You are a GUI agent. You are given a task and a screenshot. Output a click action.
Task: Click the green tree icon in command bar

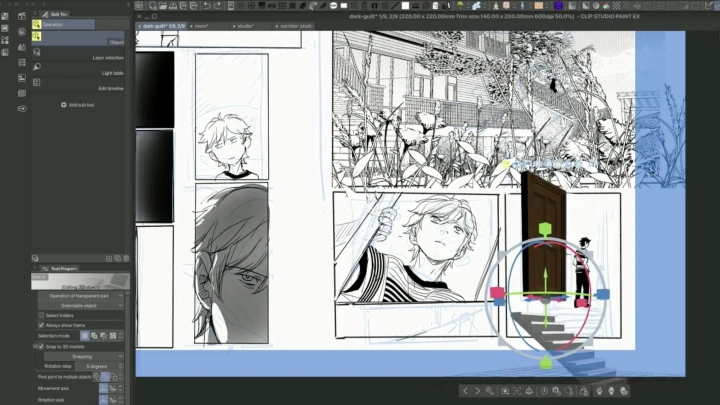[x=460, y=6]
